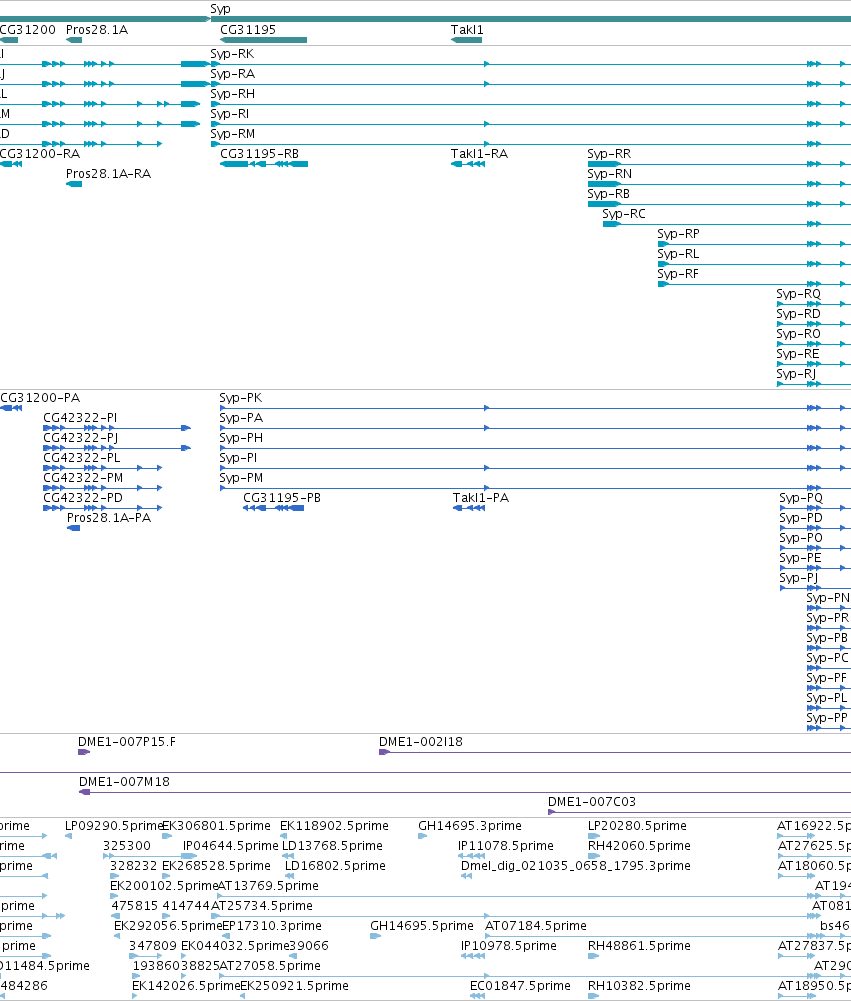Select the Syp-RI transcript label
The width and height of the screenshot is (851, 1001).
pyautogui.click(x=229, y=114)
